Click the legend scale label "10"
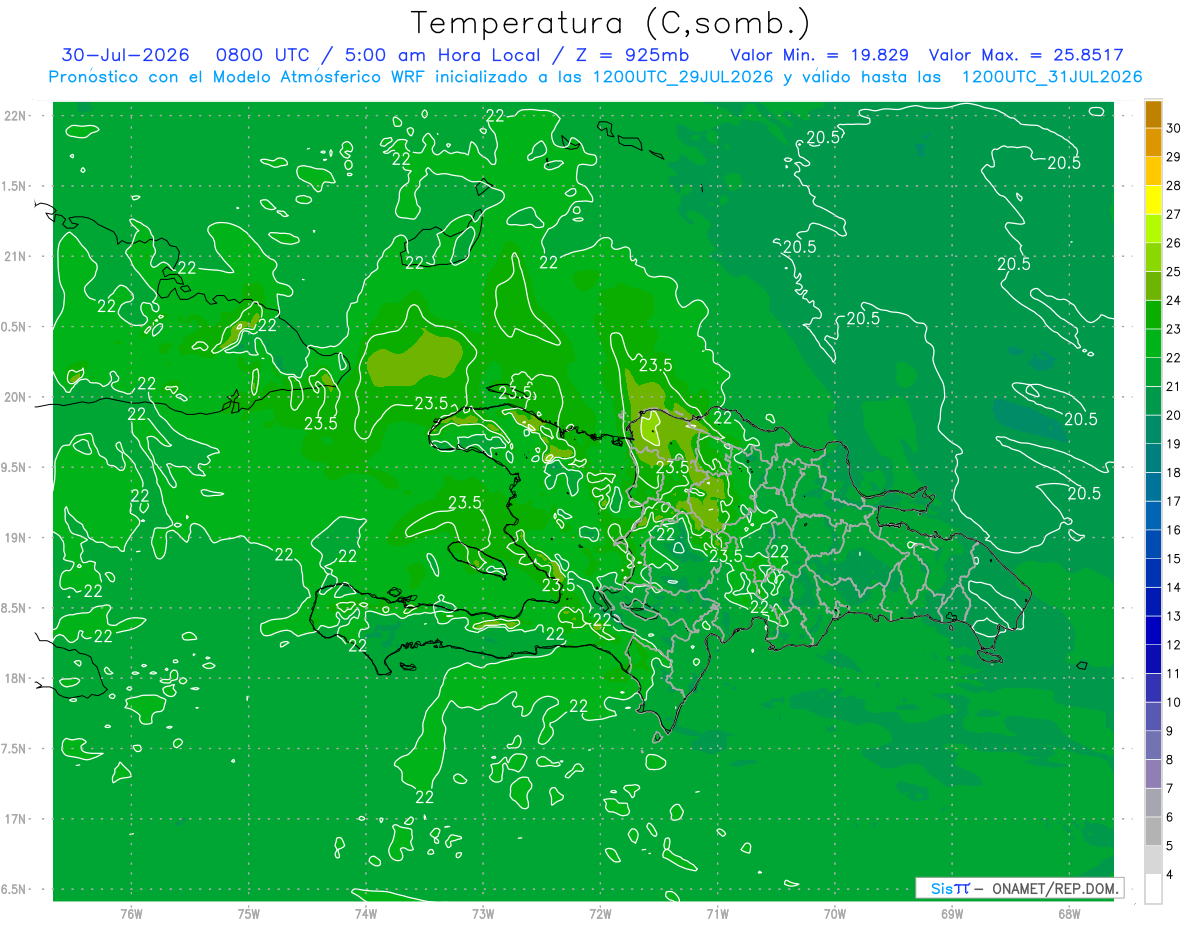This screenshot has width=1200, height=927. 1174,702
